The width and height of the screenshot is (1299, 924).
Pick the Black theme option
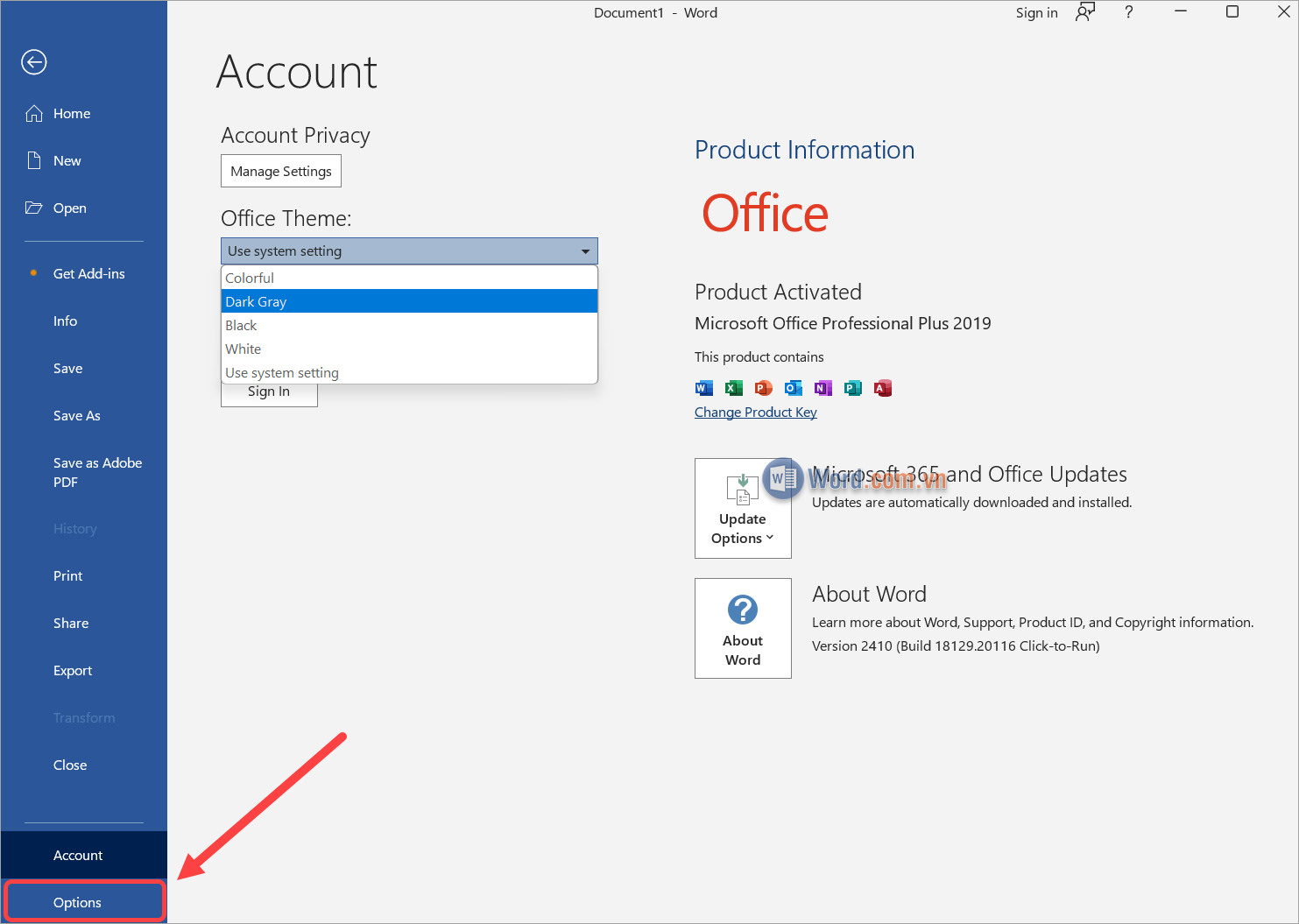[409, 325]
